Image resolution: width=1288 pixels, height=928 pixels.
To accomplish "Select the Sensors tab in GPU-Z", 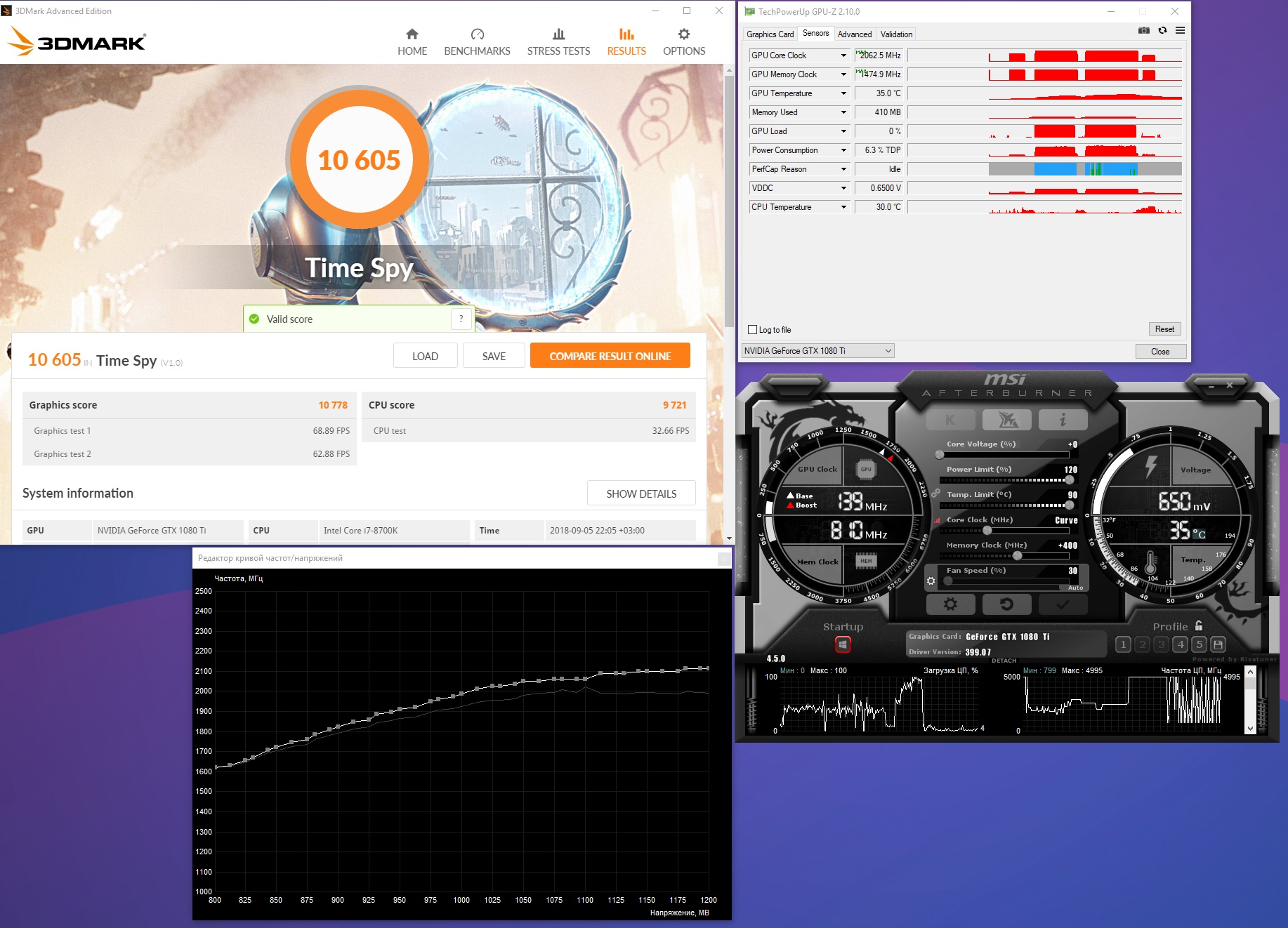I will [x=815, y=33].
